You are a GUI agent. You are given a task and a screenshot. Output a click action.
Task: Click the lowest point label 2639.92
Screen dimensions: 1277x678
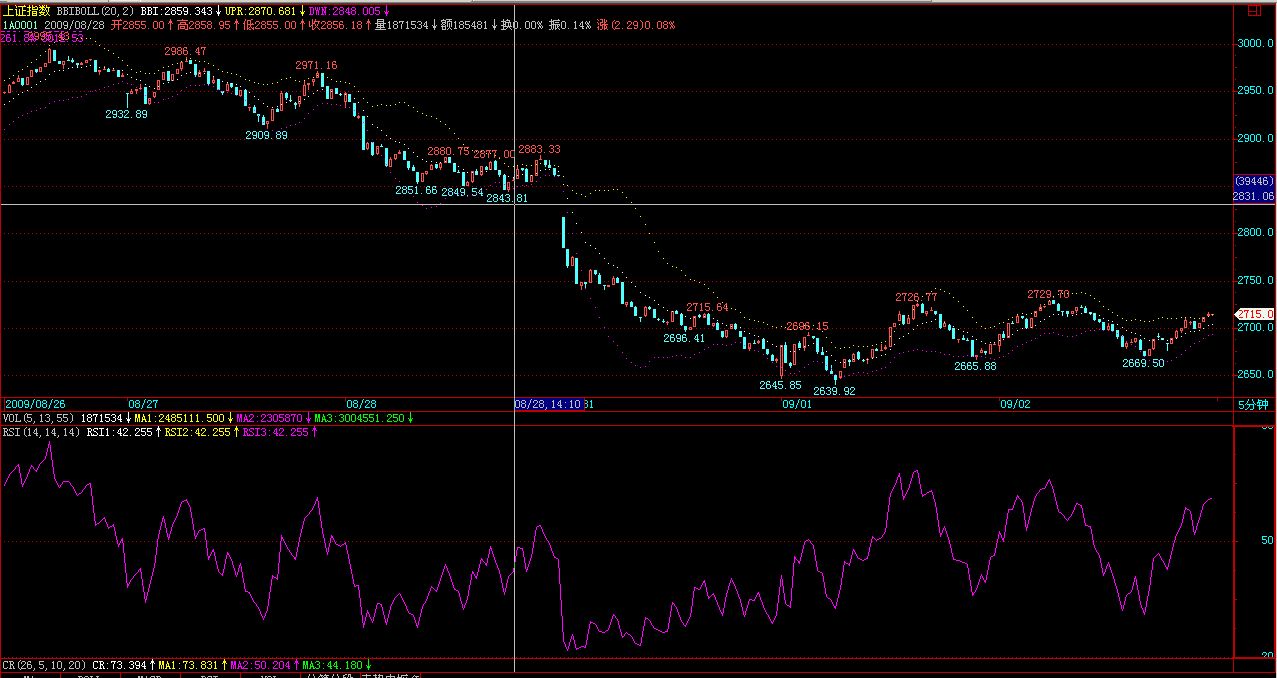tap(834, 392)
